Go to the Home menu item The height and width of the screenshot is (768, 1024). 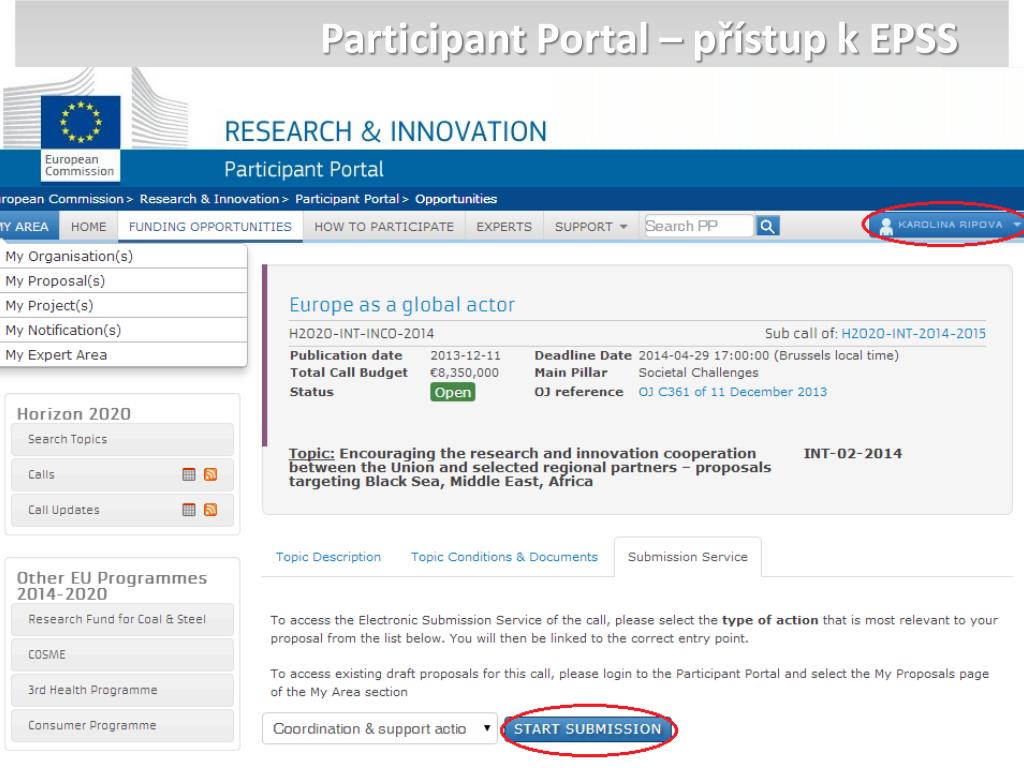[88, 227]
